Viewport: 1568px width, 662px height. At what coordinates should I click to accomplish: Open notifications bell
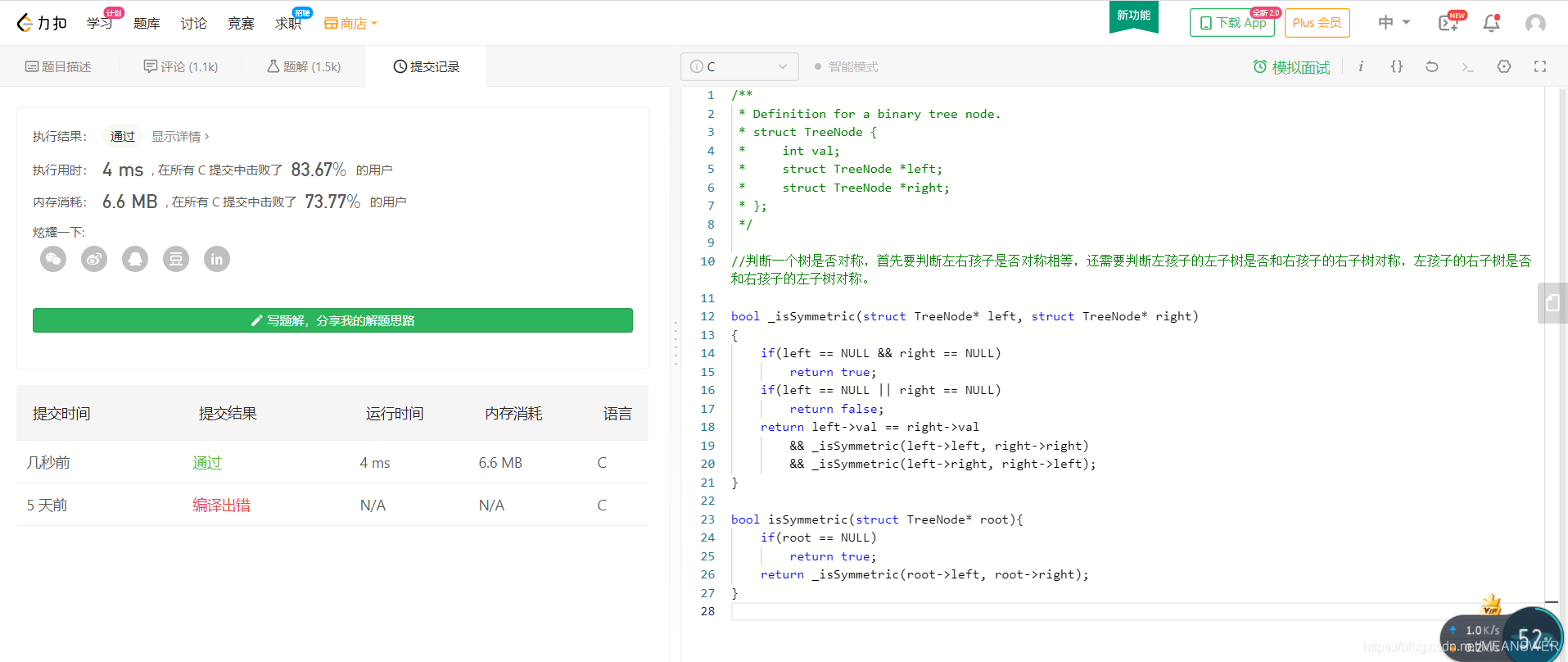click(x=1492, y=23)
